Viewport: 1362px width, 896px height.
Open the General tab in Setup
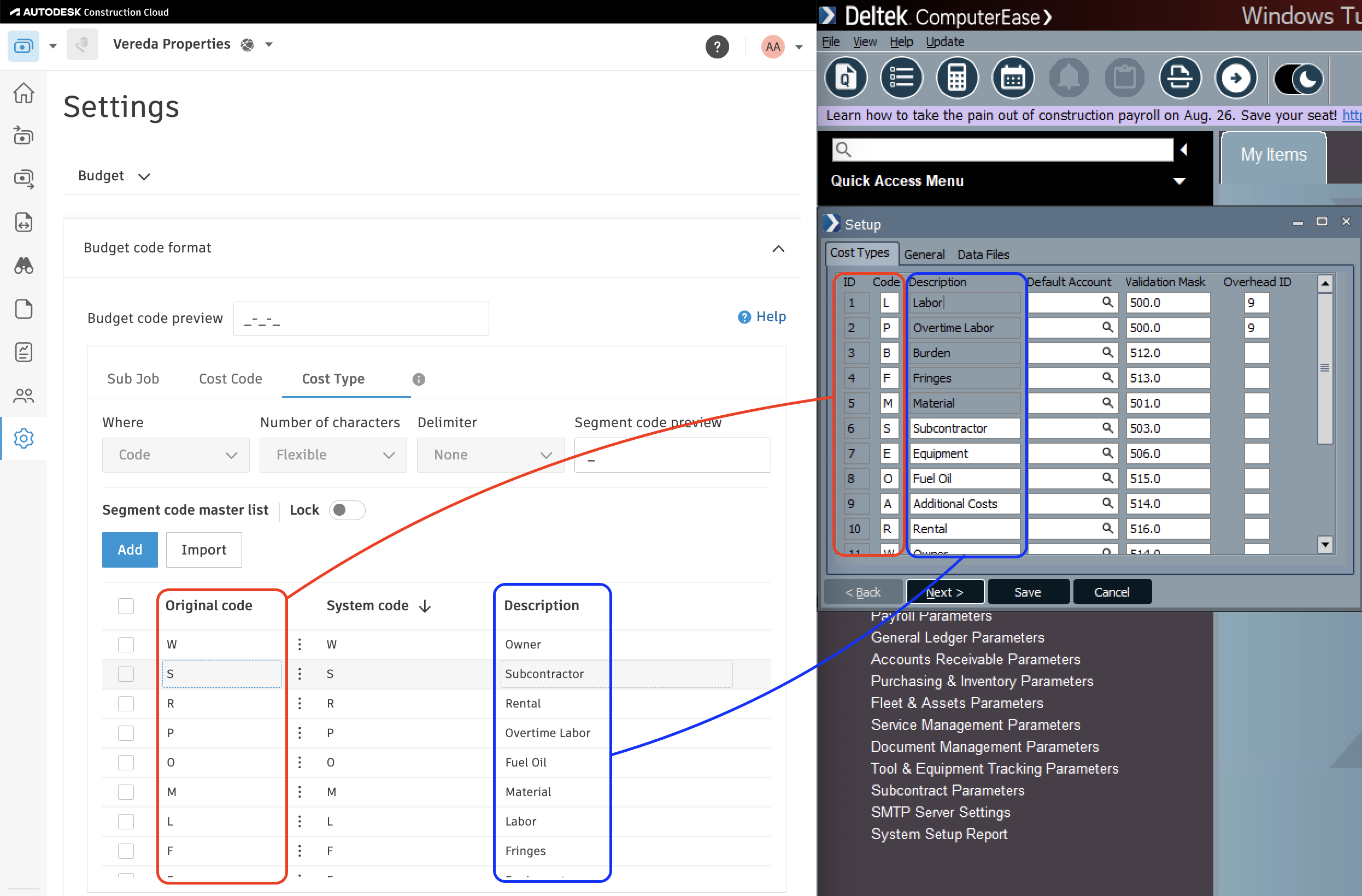click(924, 254)
